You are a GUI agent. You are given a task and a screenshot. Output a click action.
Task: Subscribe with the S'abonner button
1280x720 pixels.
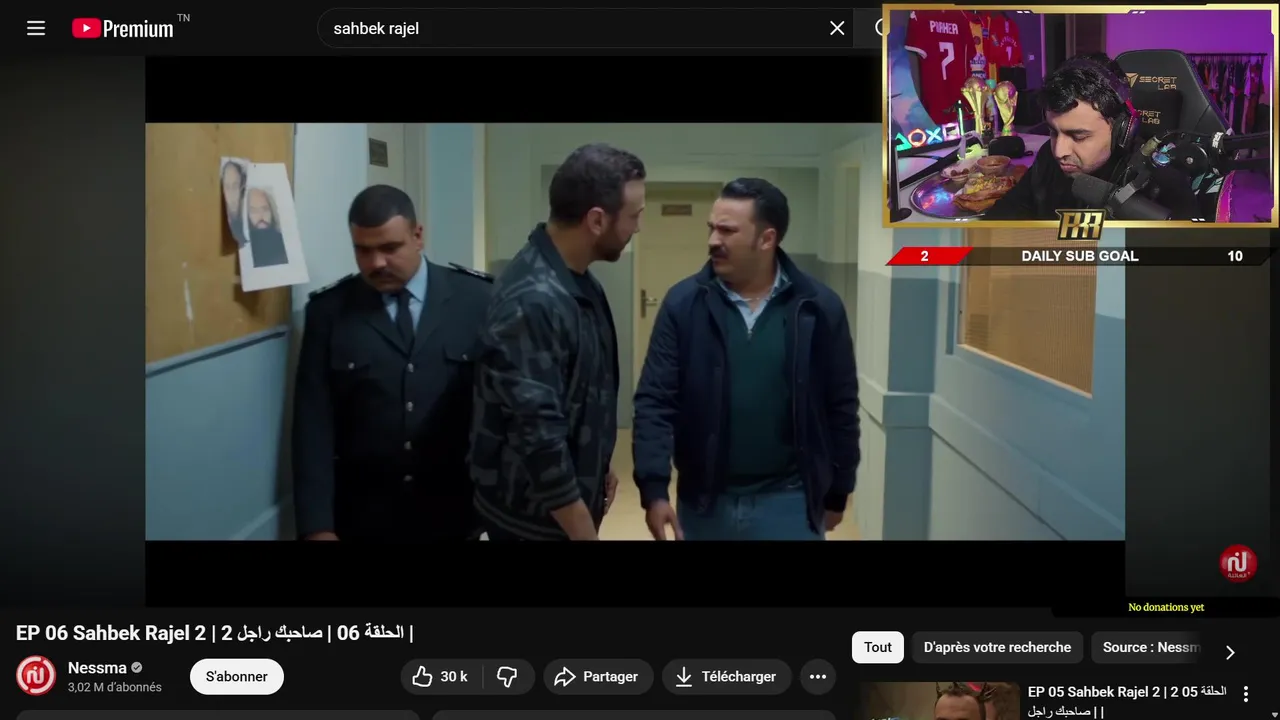(237, 677)
